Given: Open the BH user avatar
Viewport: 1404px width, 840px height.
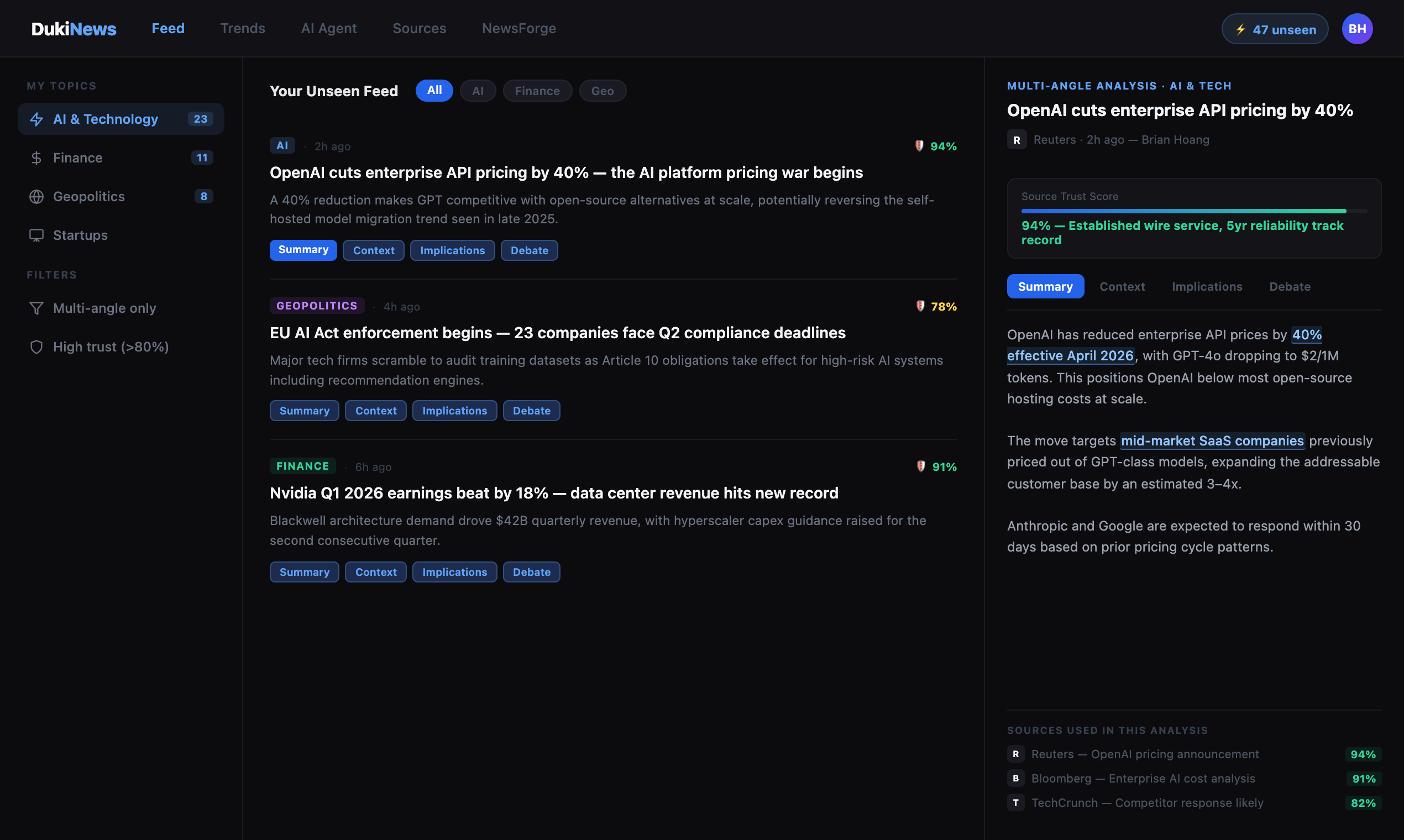Looking at the screenshot, I should (x=1356, y=29).
